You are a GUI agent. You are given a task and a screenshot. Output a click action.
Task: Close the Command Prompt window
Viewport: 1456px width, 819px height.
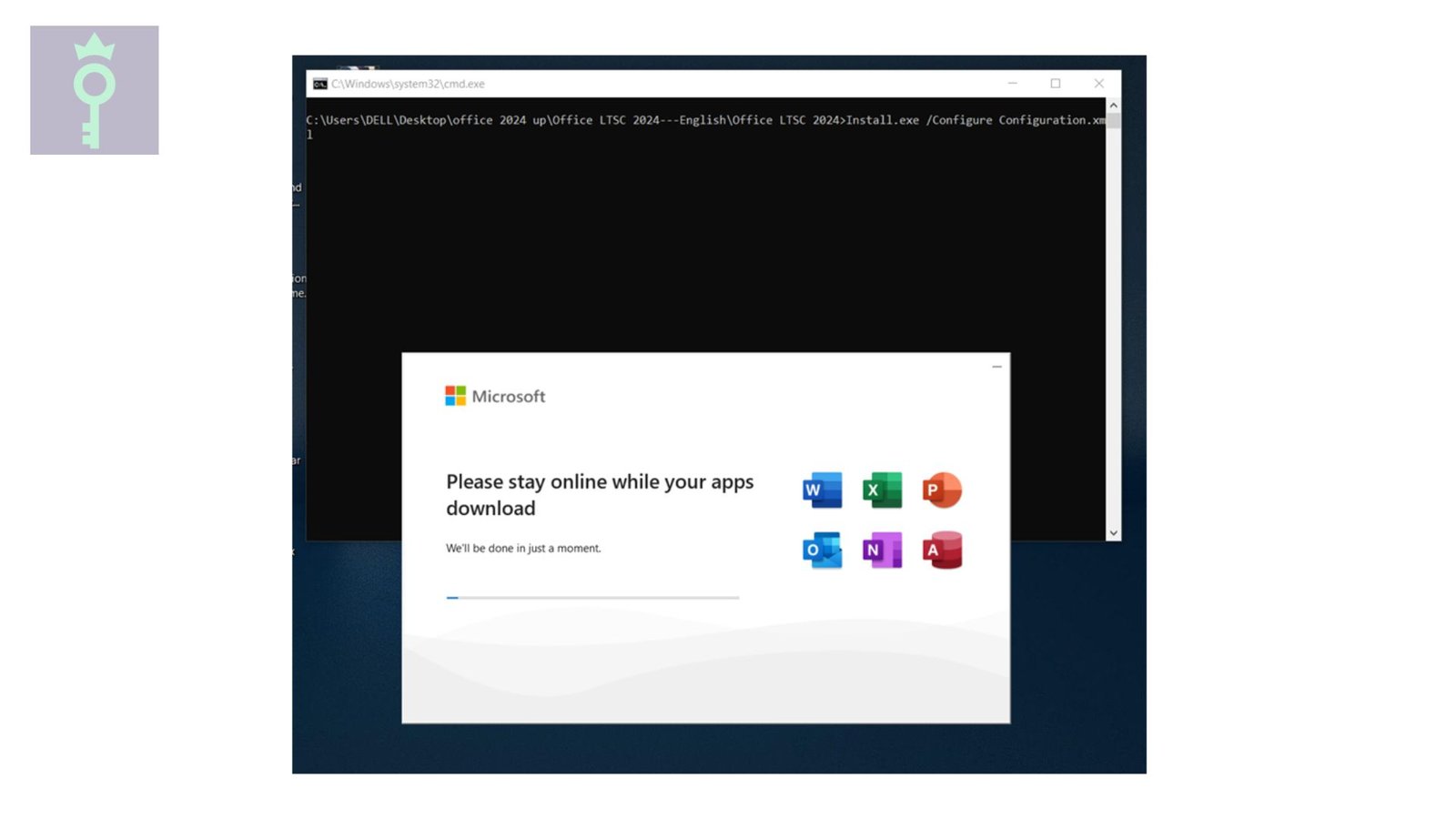[1098, 83]
